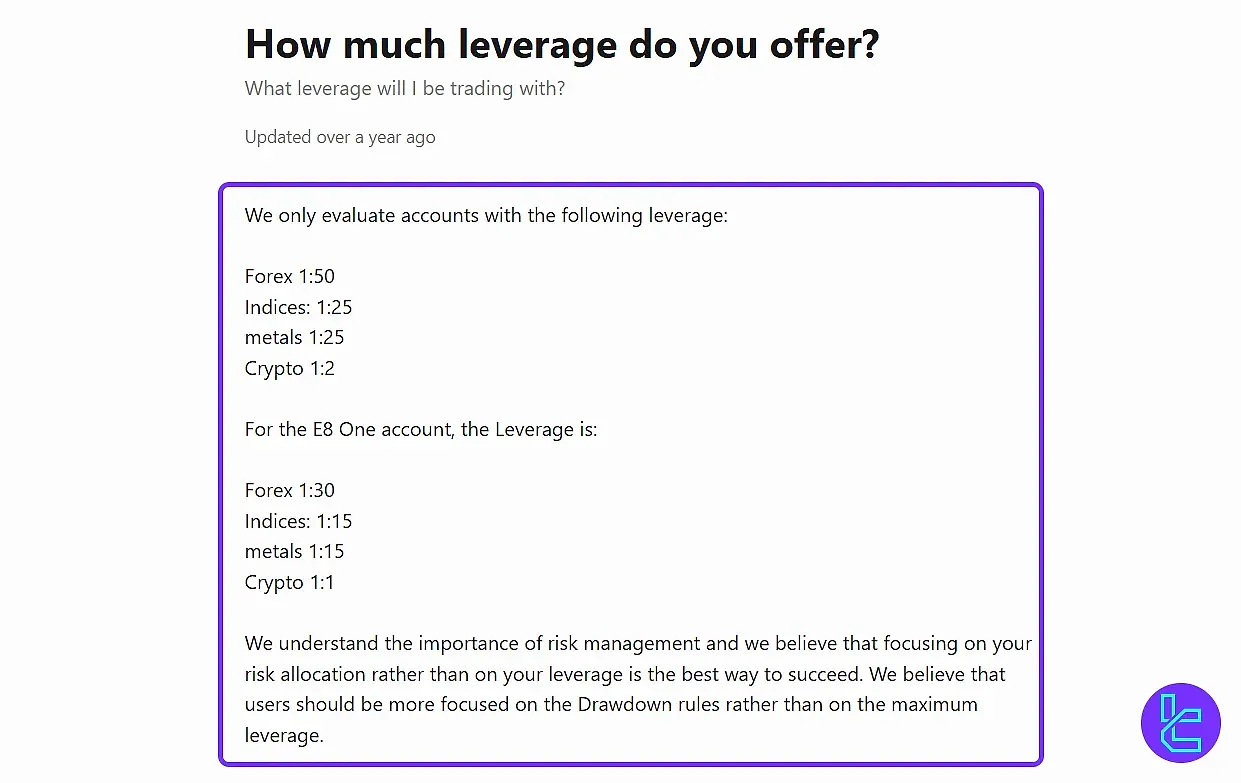Click the "Forex 1:50" line
1241x783 pixels.
289,276
